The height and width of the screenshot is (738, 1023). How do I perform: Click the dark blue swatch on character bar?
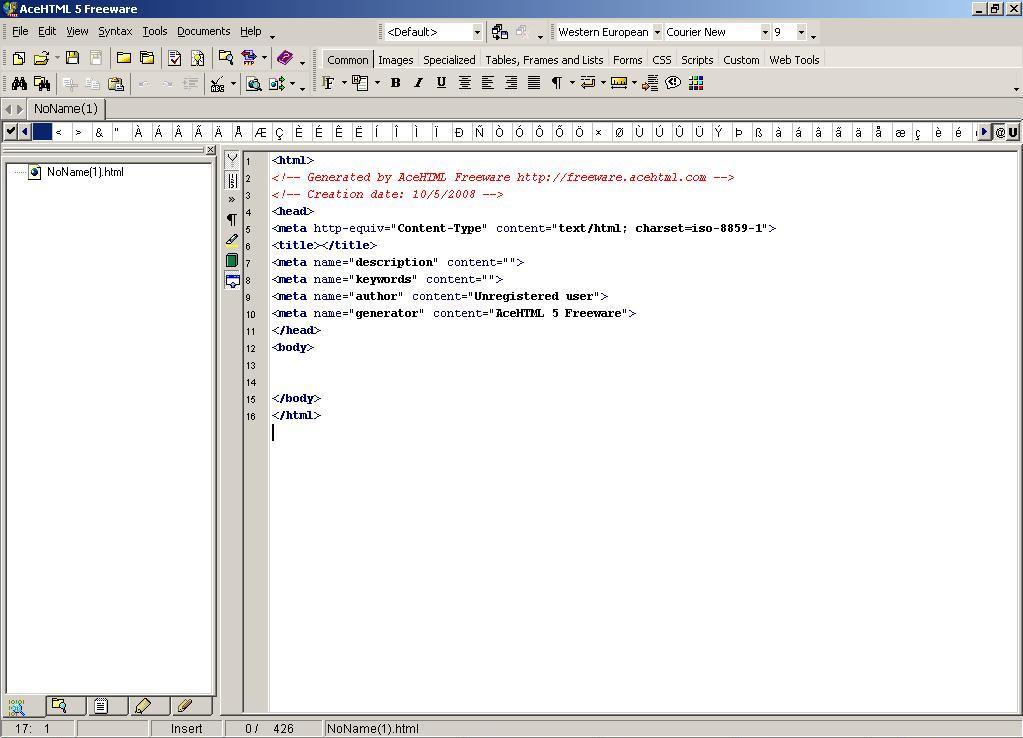42,132
